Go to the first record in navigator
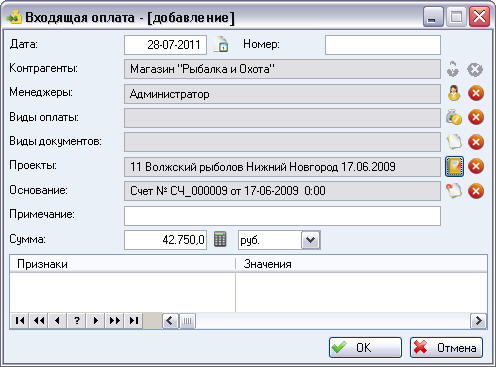Viewport: 496px width, 367px height. [x=20, y=321]
